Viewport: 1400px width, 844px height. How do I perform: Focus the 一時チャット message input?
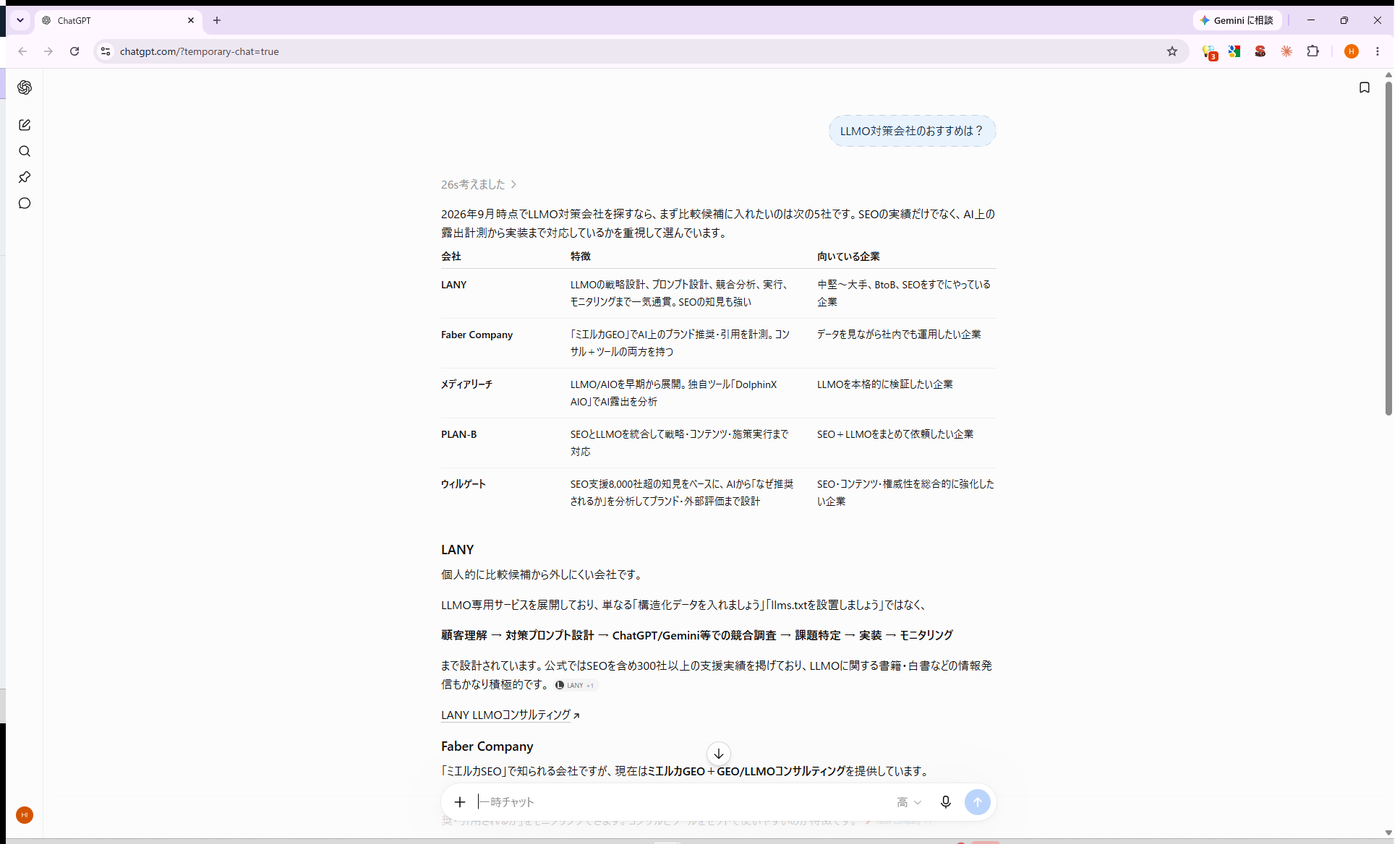tap(680, 802)
